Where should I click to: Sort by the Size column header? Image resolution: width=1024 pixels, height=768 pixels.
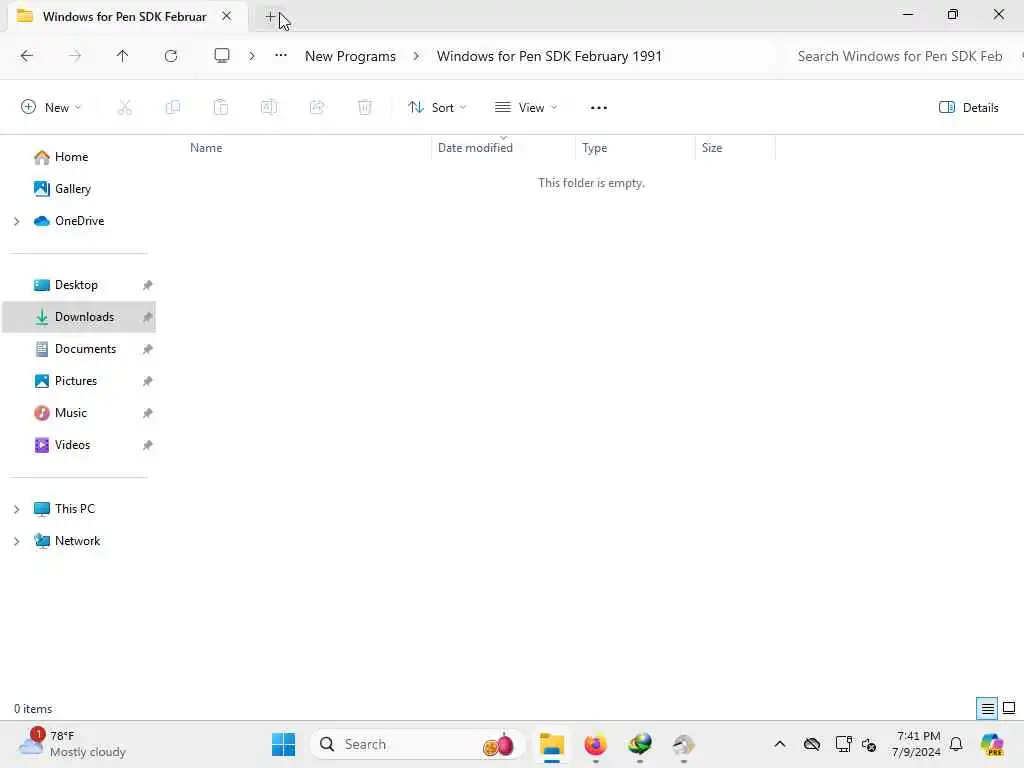[712, 148]
